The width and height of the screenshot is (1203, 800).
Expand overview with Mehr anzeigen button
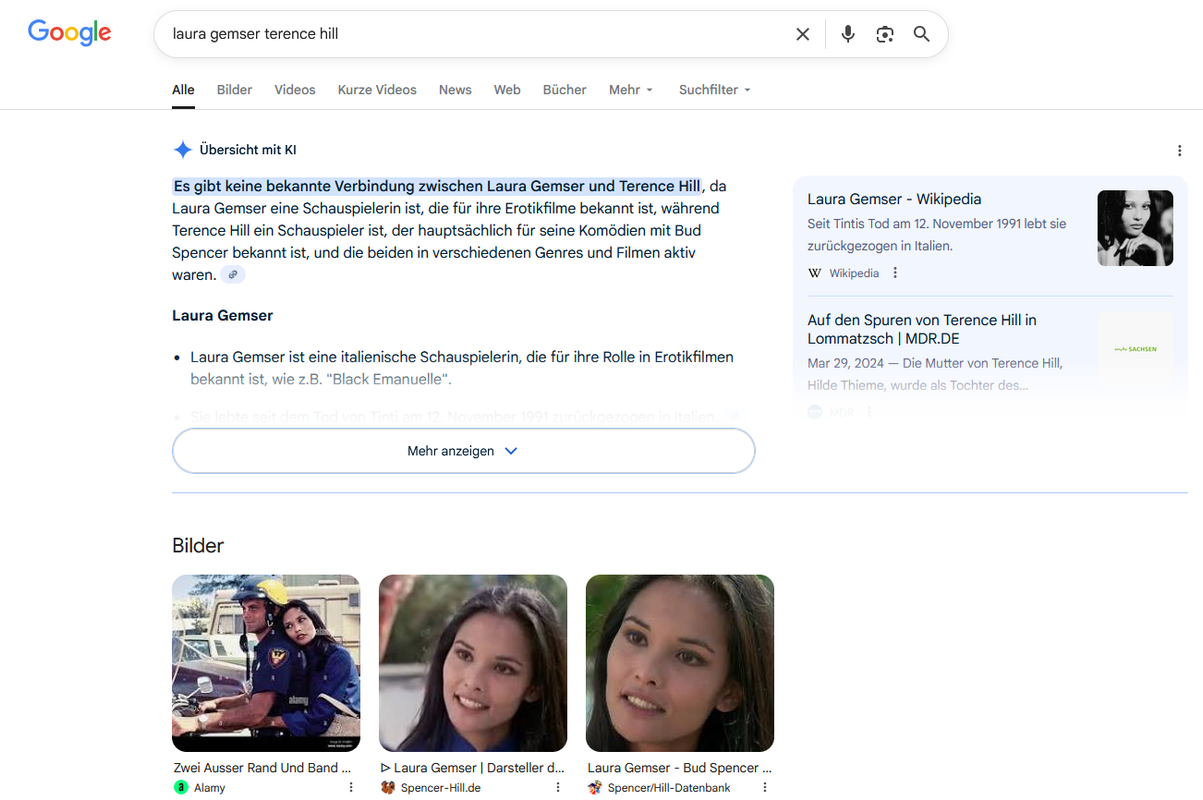(x=463, y=451)
